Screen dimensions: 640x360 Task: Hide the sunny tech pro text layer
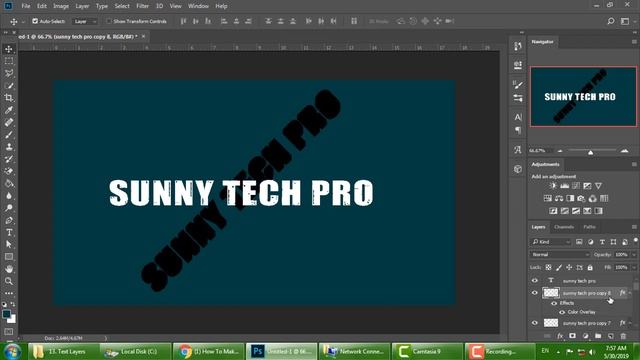(535, 281)
